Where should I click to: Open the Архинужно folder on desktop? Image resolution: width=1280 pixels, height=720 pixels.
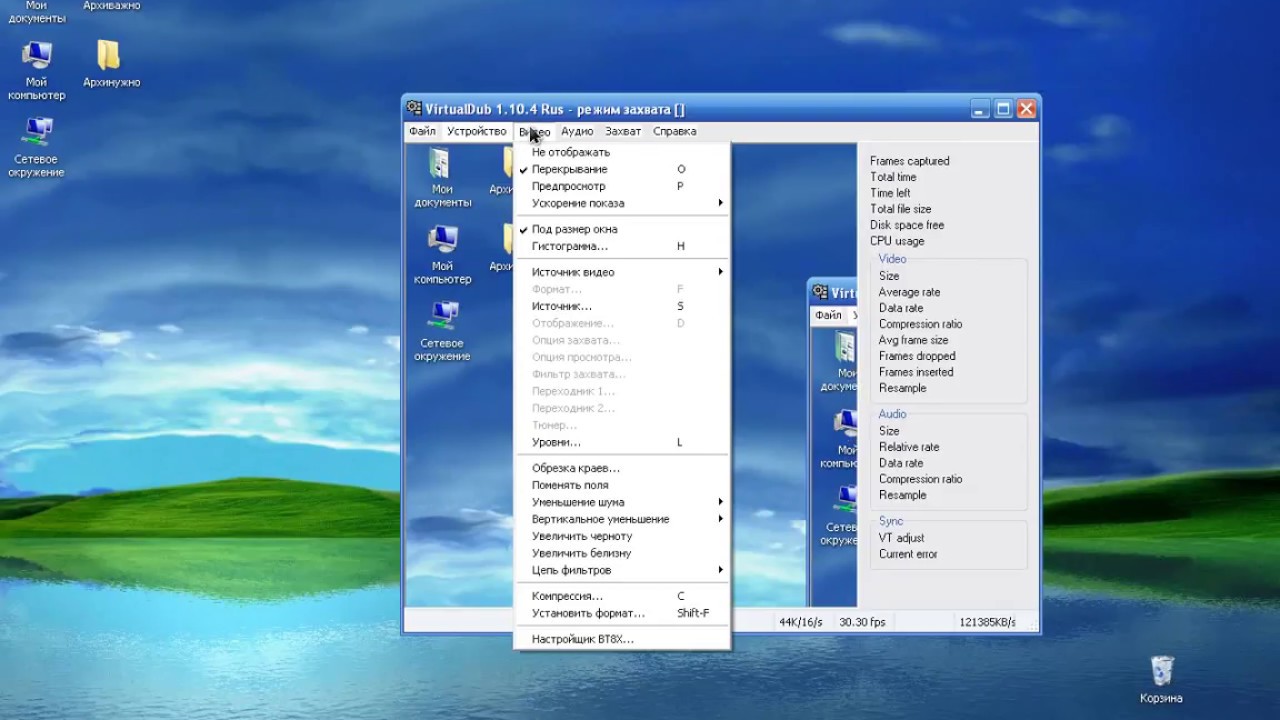tap(111, 63)
